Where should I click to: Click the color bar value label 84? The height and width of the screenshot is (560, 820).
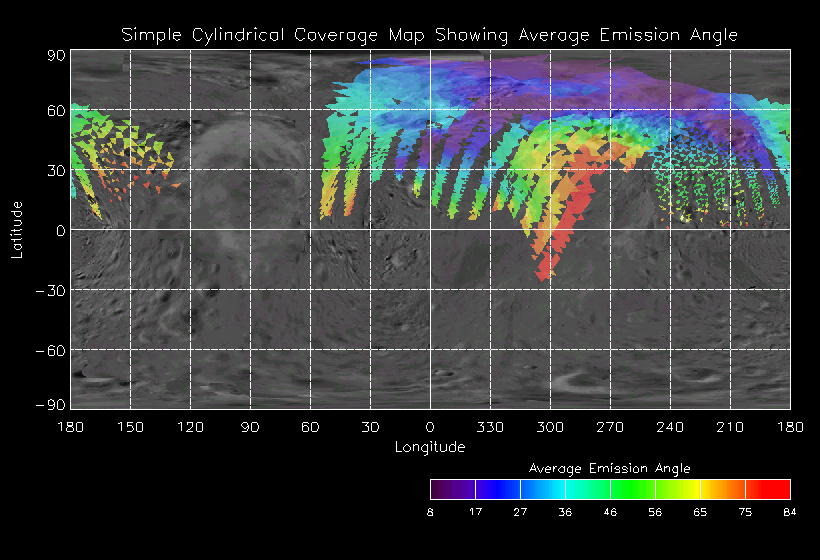click(790, 512)
